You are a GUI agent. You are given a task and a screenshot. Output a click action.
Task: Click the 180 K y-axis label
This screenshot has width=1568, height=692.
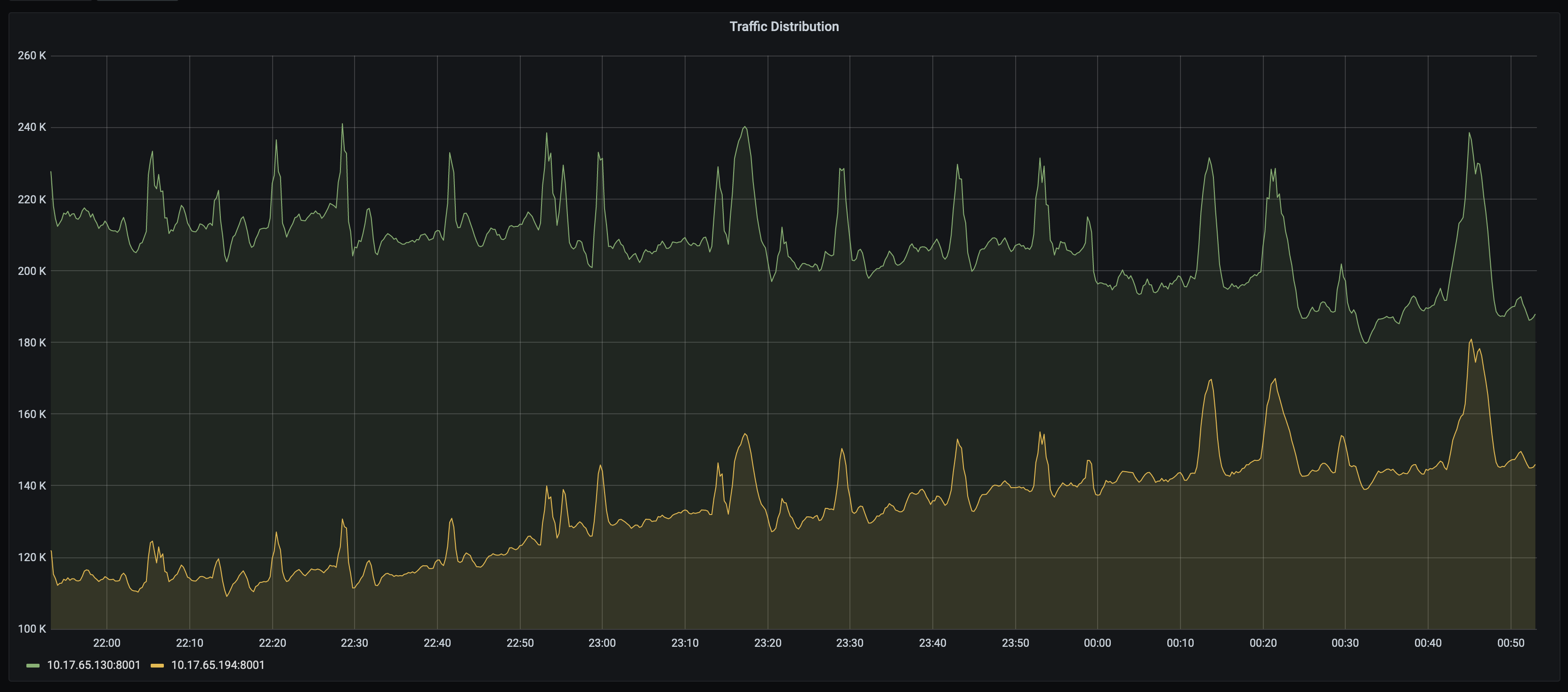click(x=32, y=343)
